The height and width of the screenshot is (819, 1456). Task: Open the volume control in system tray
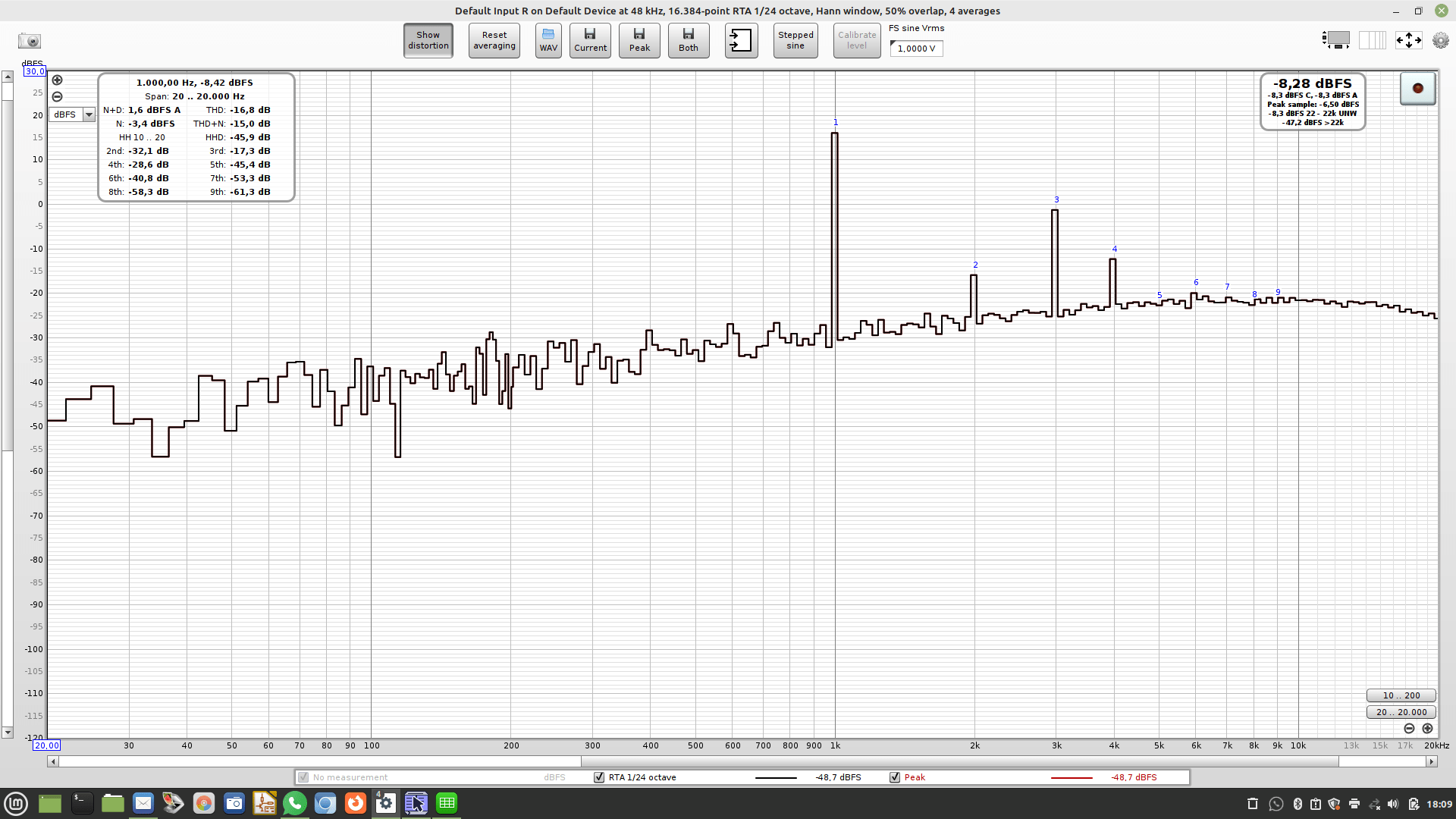pyautogui.click(x=1393, y=804)
